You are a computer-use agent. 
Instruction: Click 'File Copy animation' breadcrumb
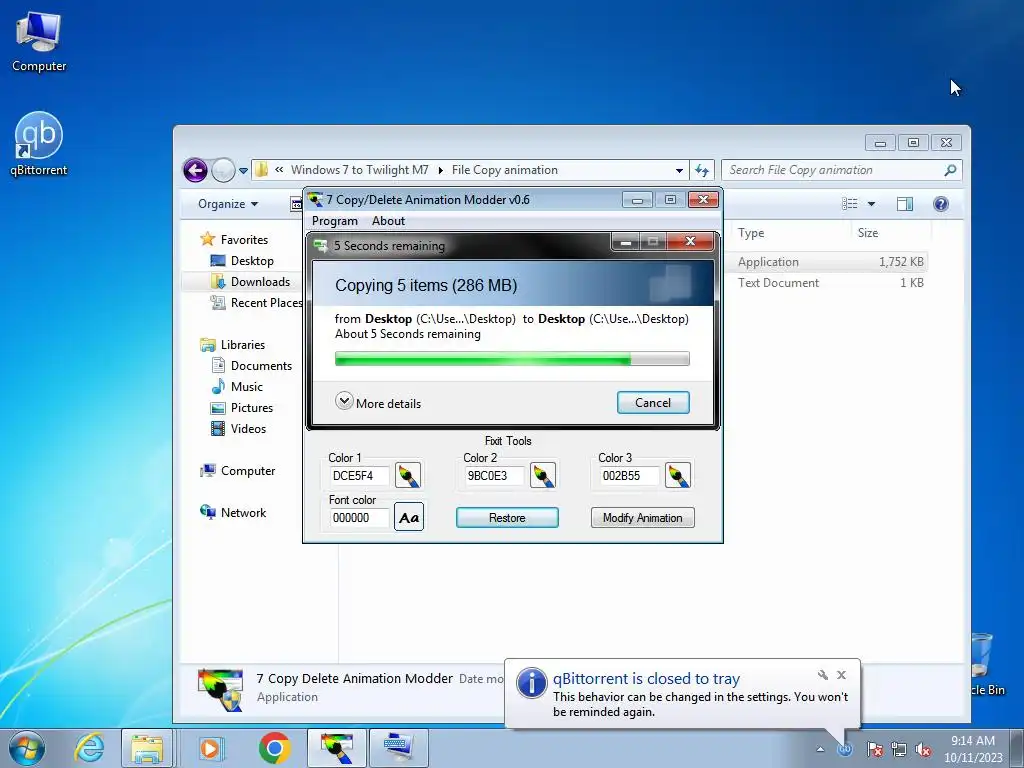click(505, 170)
